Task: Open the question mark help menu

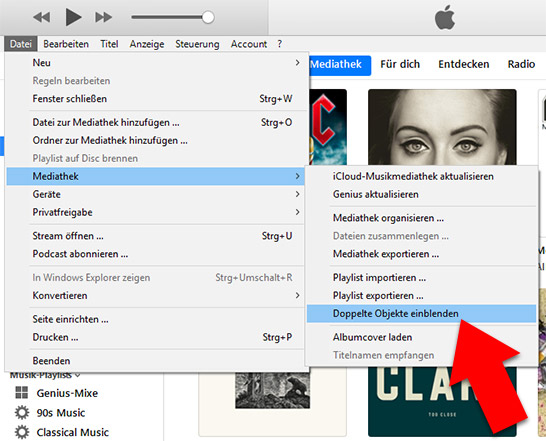Action: [280, 44]
